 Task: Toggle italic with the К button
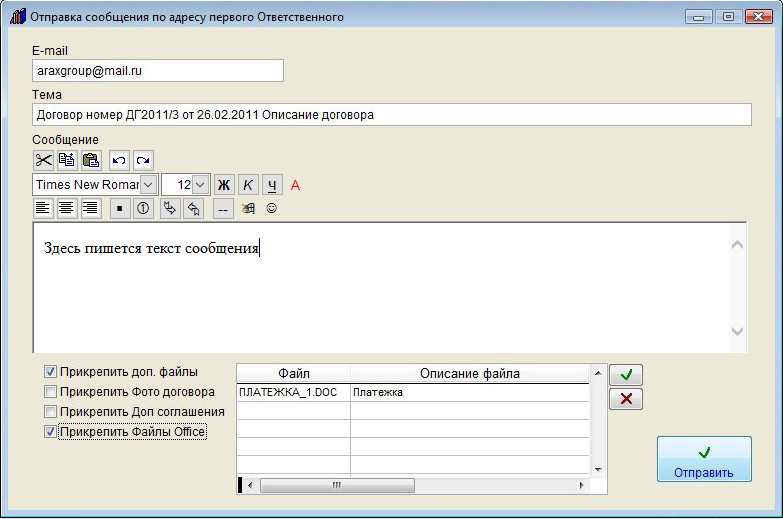248,185
